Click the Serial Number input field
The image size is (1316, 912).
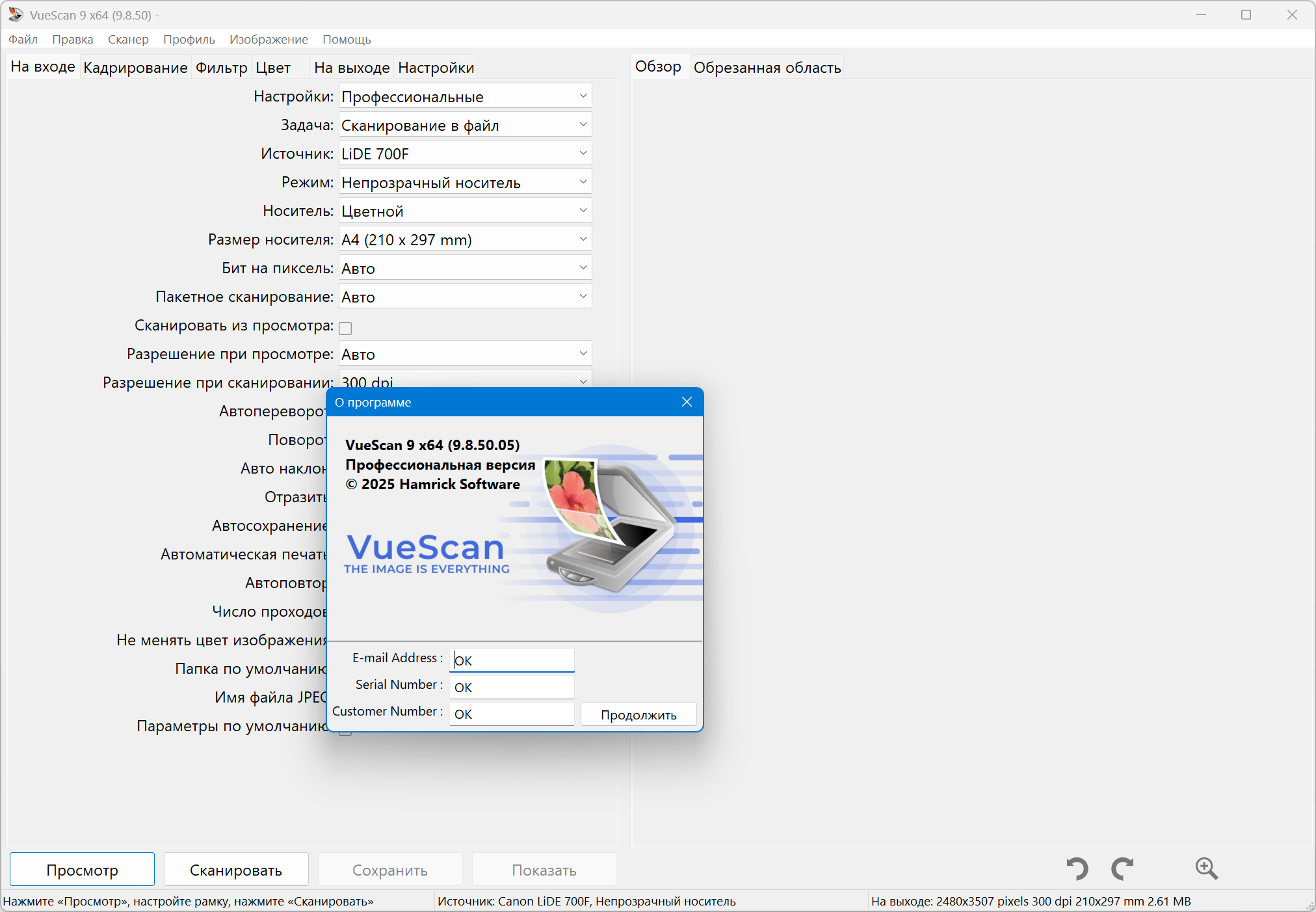coord(512,687)
